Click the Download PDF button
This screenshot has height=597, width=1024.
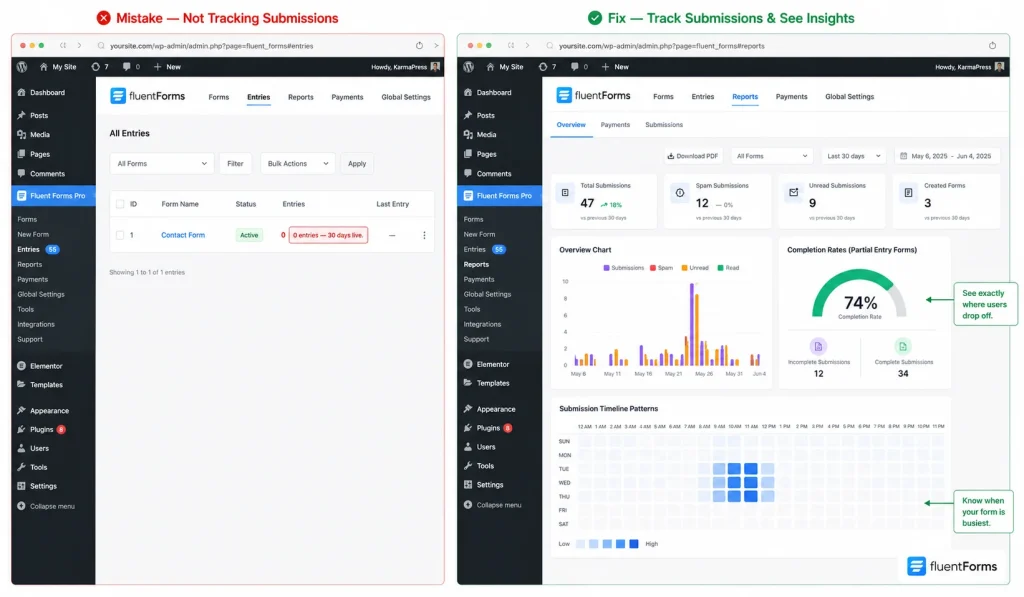[x=692, y=156]
